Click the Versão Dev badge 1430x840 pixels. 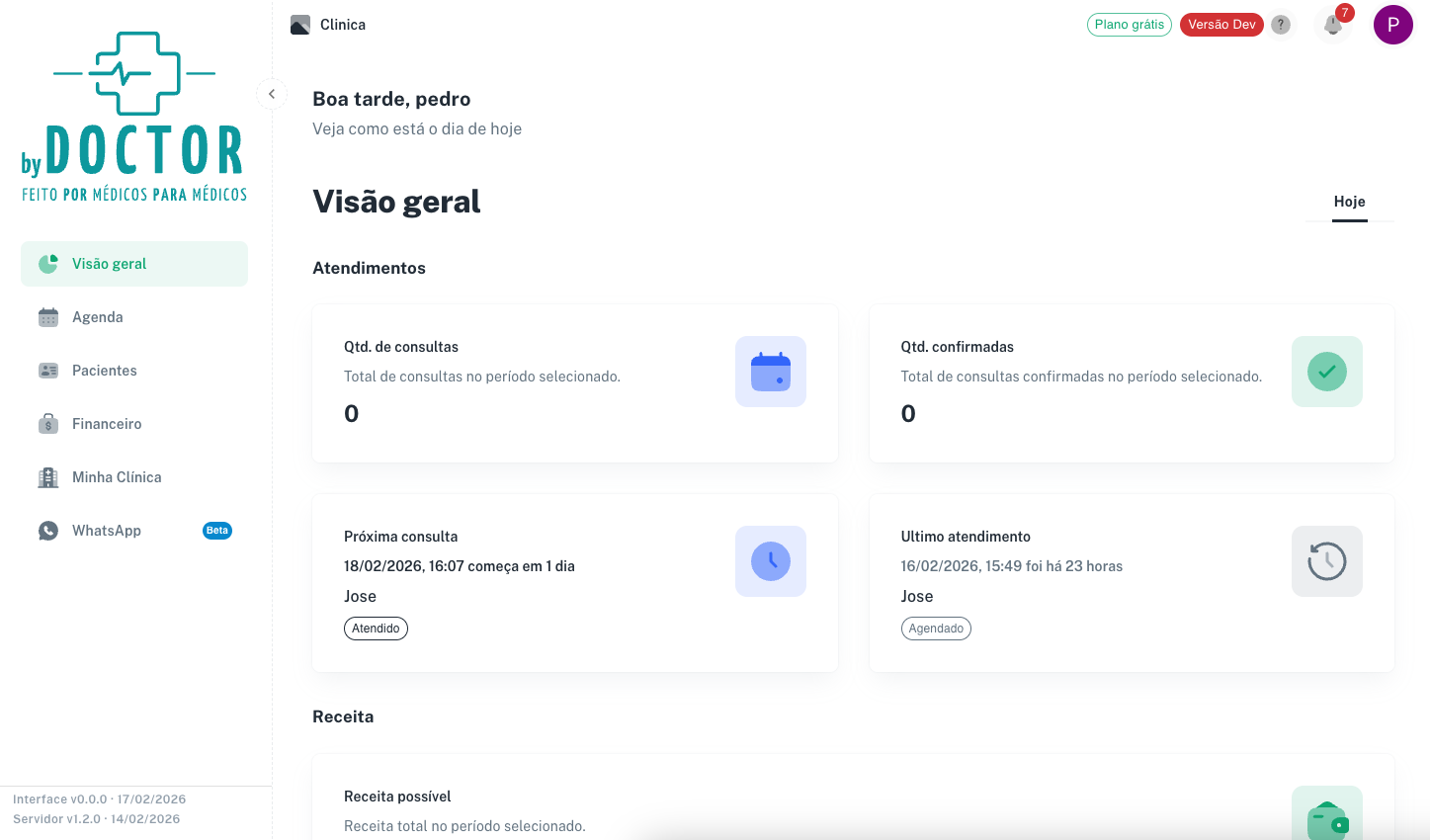[1221, 25]
